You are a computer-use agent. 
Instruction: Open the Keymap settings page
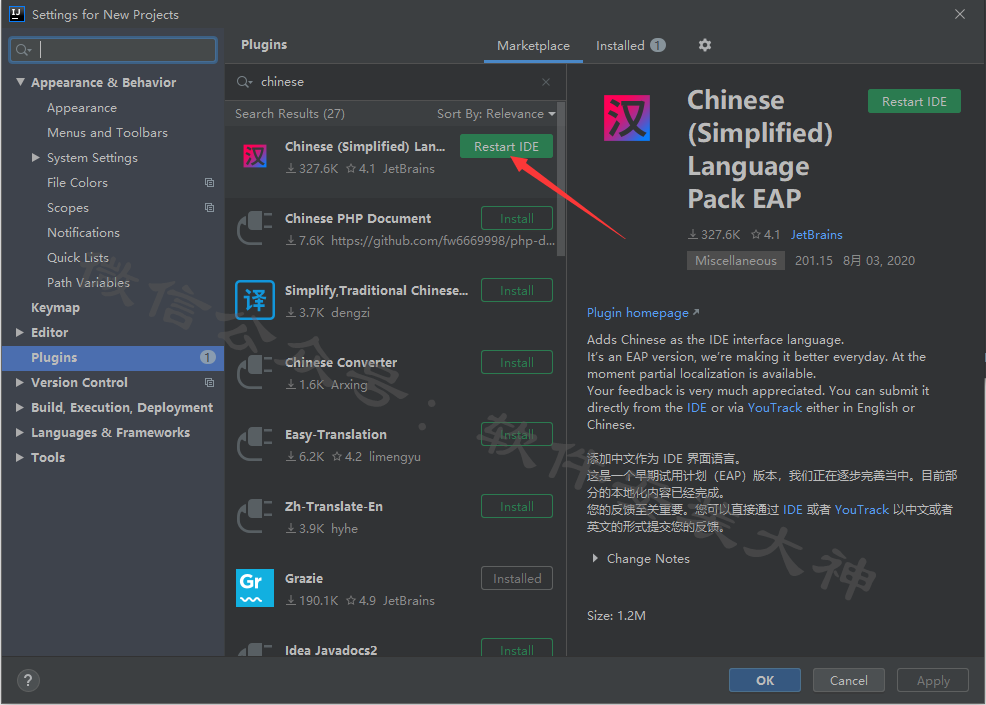[x=55, y=308]
